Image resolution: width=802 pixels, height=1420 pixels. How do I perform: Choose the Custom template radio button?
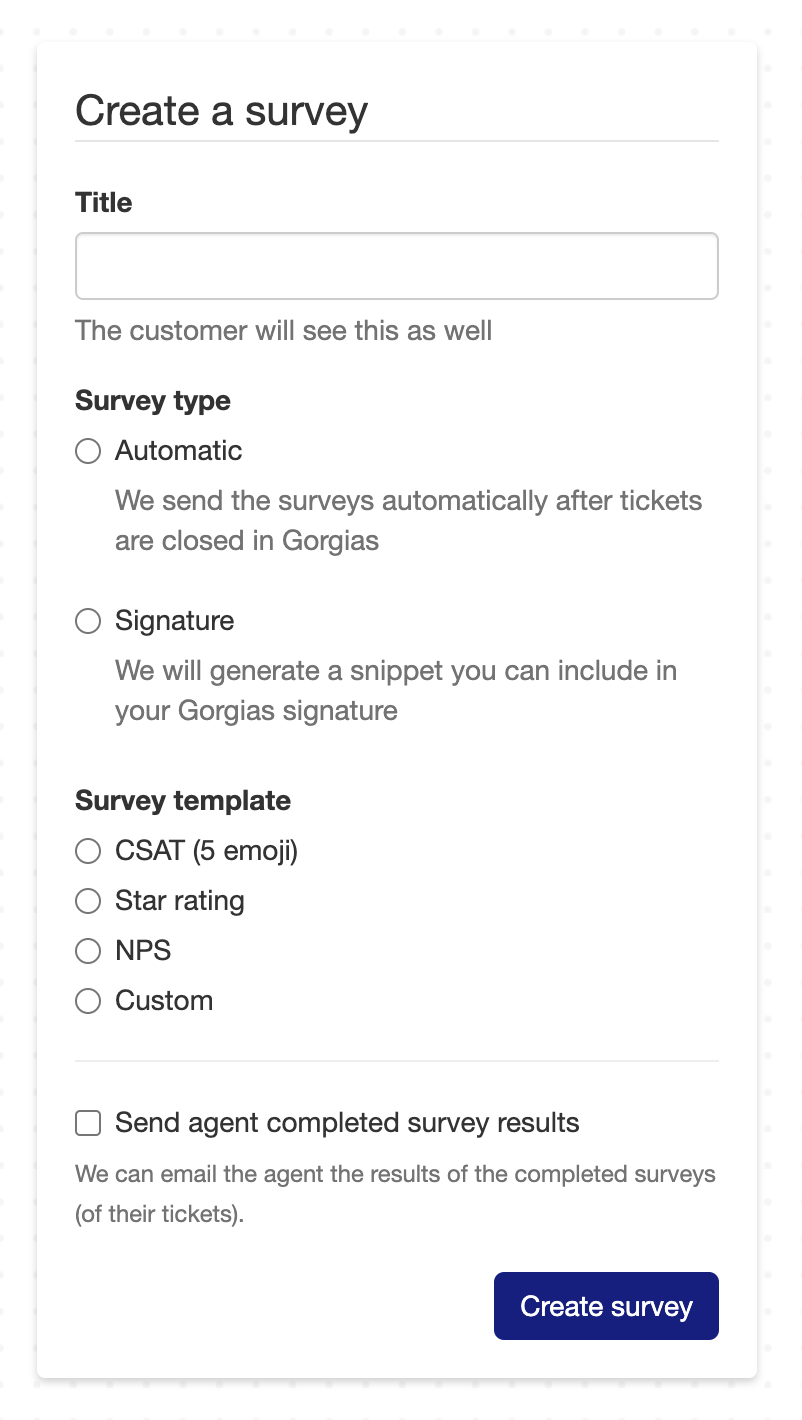pyautogui.click(x=89, y=1001)
